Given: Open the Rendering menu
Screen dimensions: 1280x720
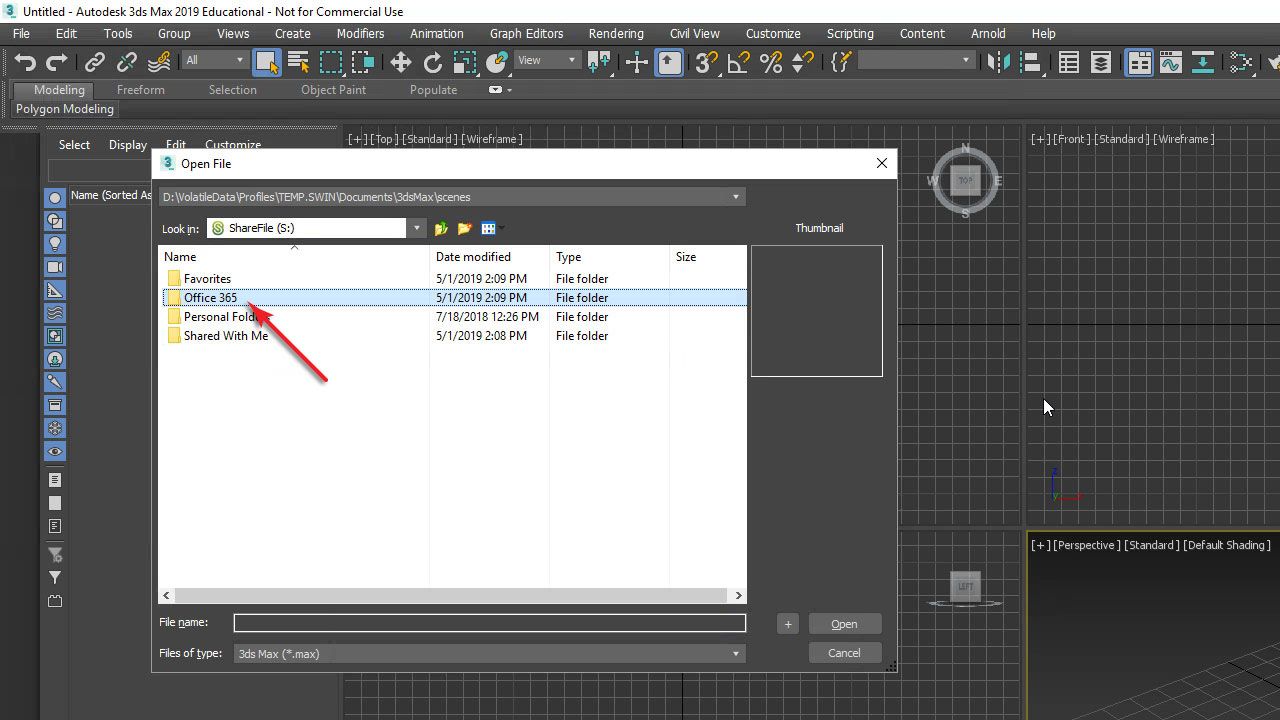Looking at the screenshot, I should click(x=615, y=33).
